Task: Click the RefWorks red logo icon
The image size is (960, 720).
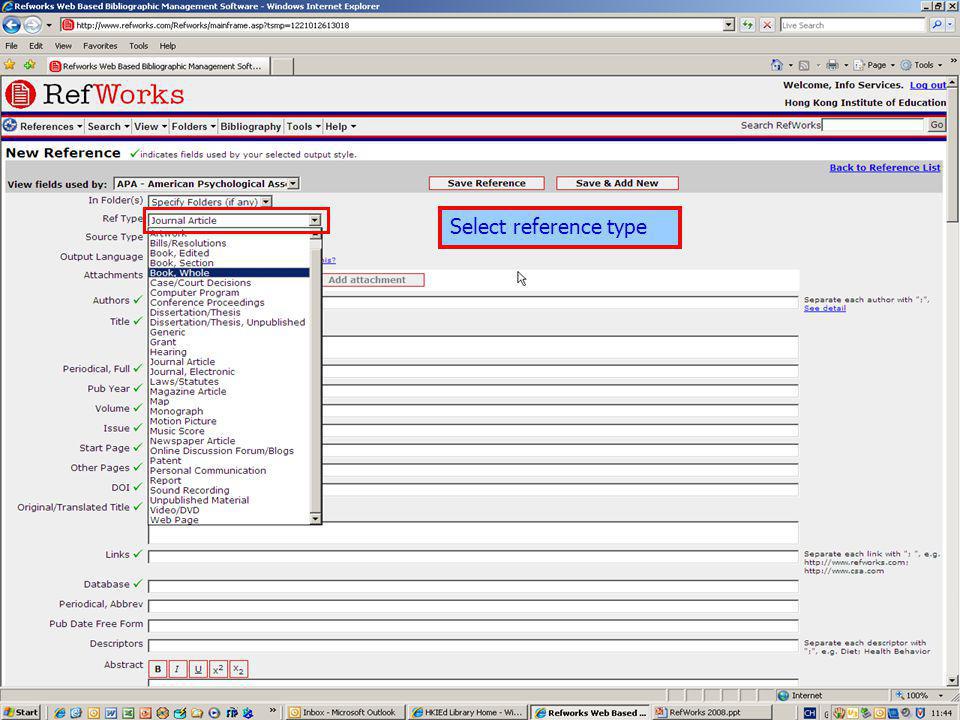Action: pos(20,94)
